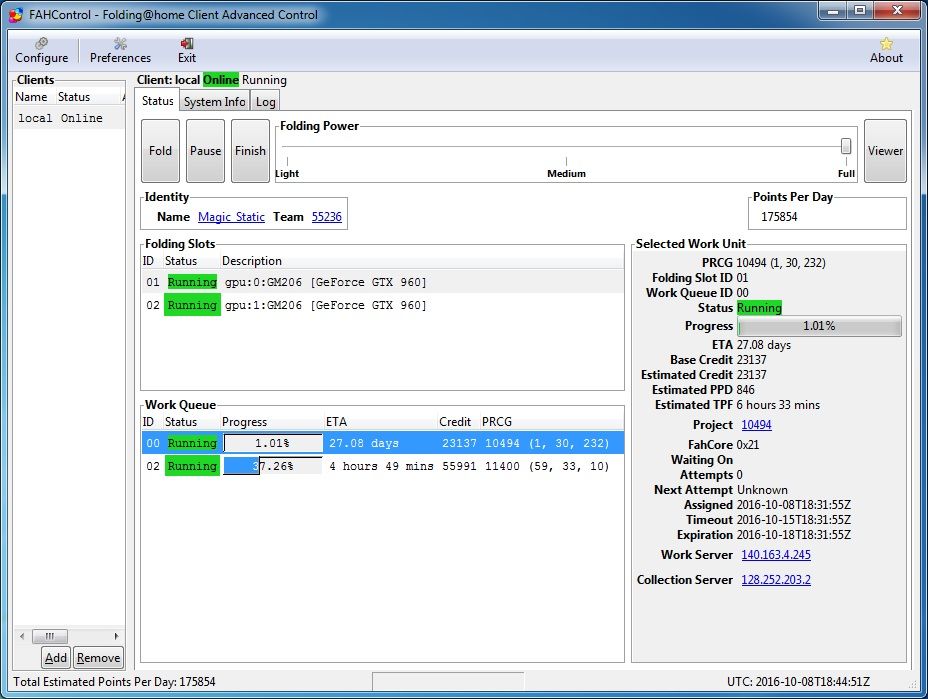
Task: Open the Preferences toolbar item
Action: click(120, 50)
